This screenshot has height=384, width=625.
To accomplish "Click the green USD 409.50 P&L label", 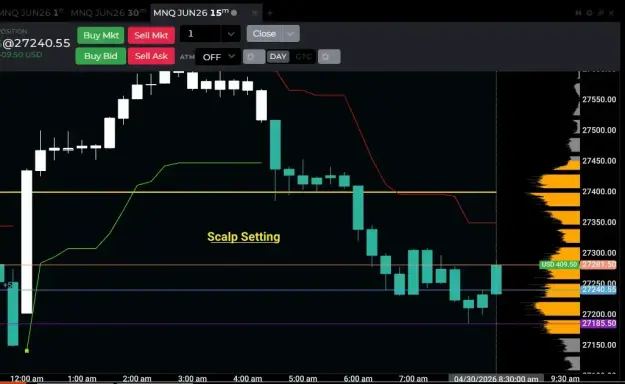I will tap(559, 264).
